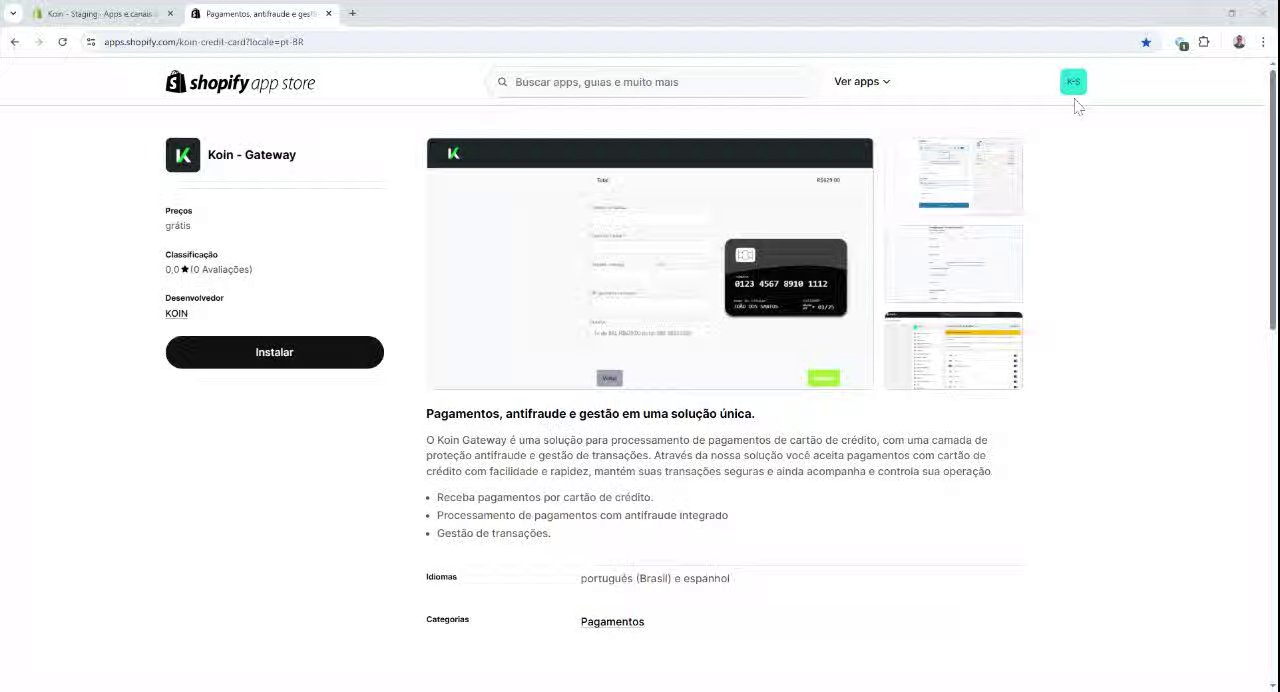Go forward using browser forward arrow
The width and height of the screenshot is (1280, 692).
tap(39, 42)
